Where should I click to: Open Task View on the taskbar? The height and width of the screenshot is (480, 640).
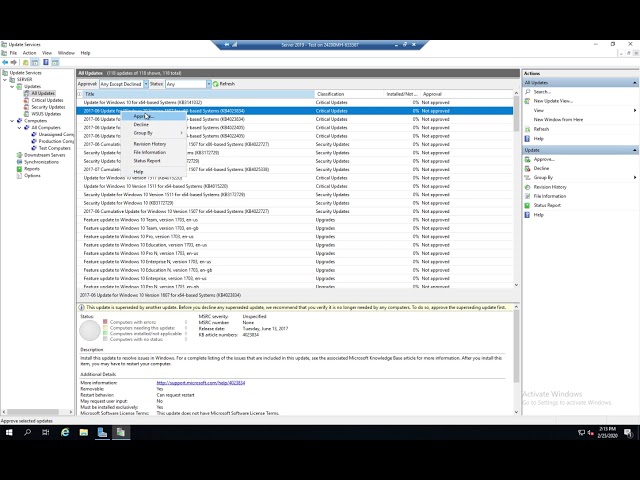click(46, 432)
